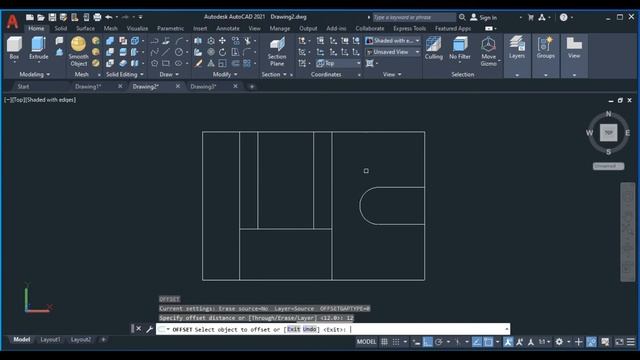Open the 'Shaded with e...' visual style dropdown
This screenshot has width=640, height=360.
(x=393, y=41)
